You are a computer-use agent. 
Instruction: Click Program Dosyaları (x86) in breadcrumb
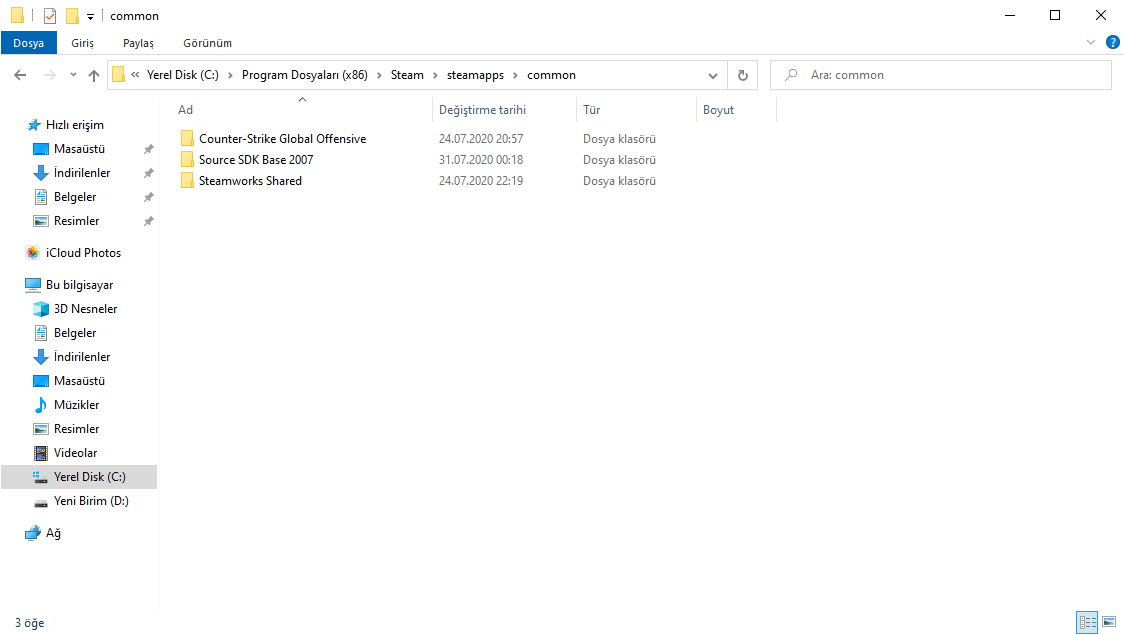tap(304, 75)
